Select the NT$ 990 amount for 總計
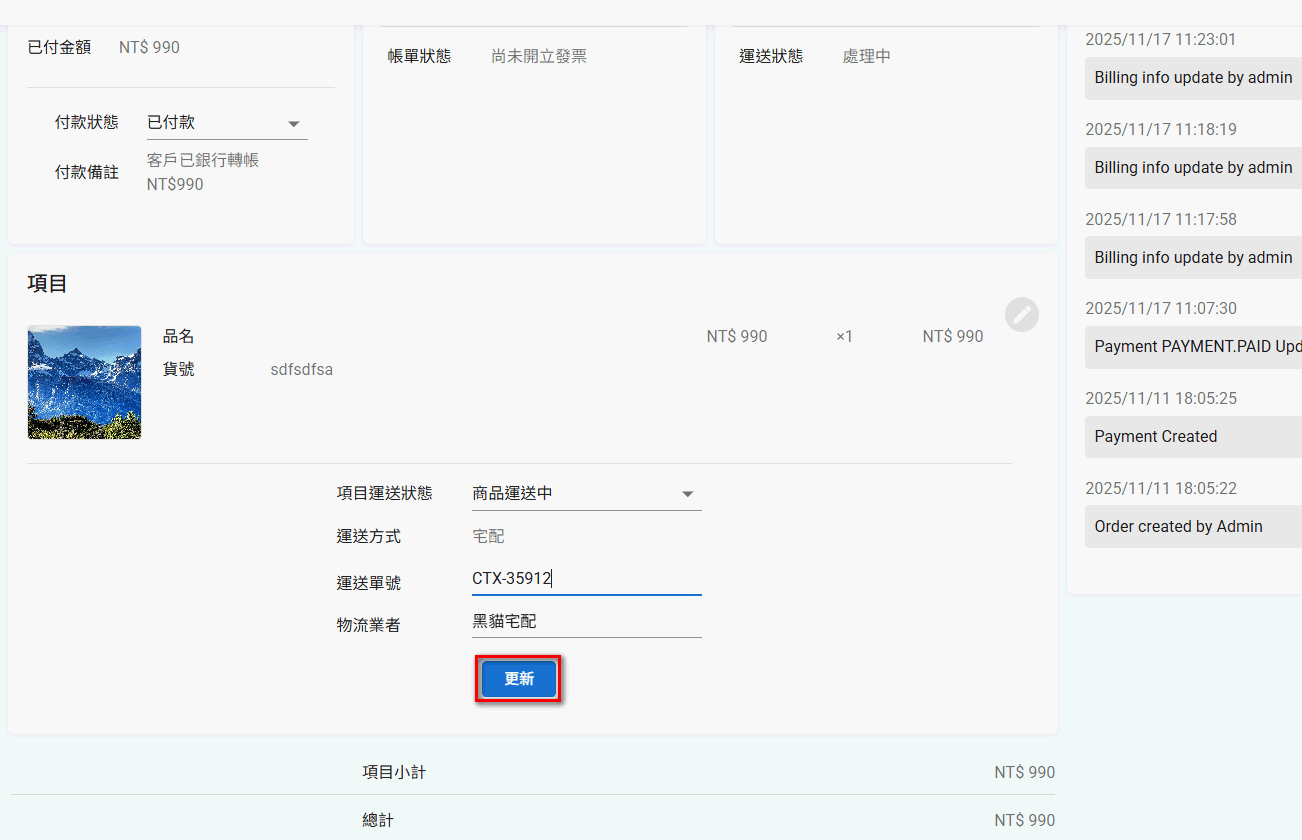Viewport: 1302px width, 840px height. point(1024,821)
